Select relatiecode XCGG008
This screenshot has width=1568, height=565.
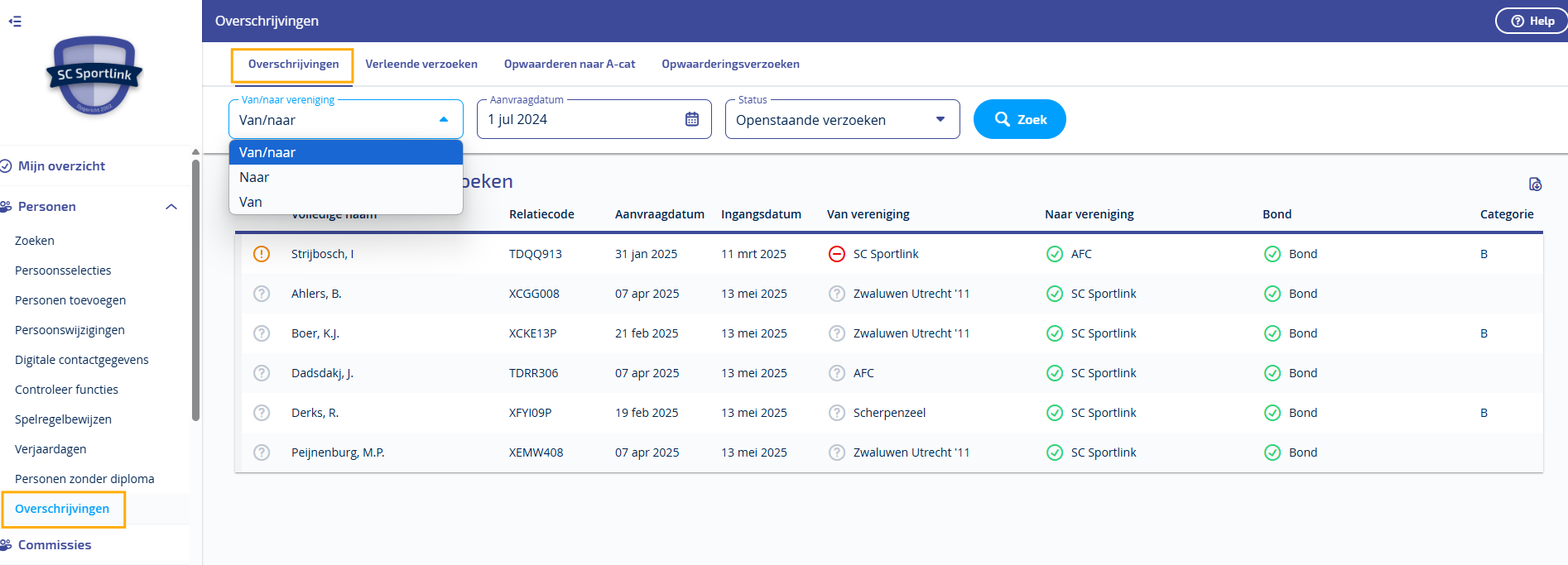(534, 294)
